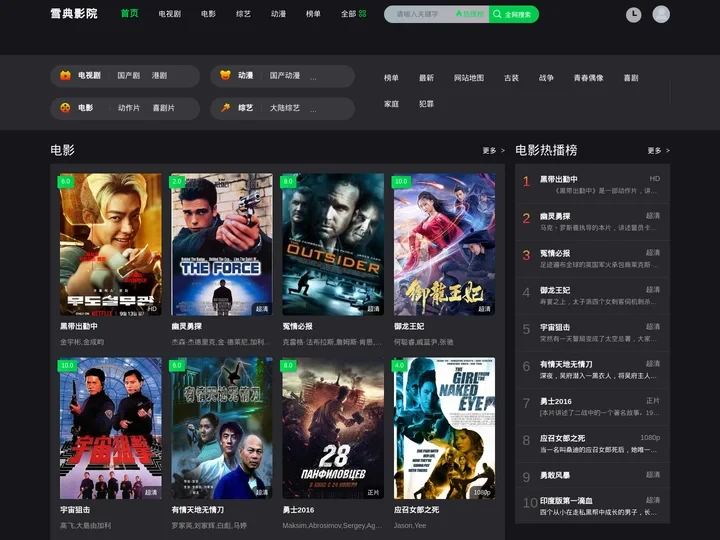Select the 大陆综艺 subcategory
The width and height of the screenshot is (720, 540).
(x=285, y=108)
